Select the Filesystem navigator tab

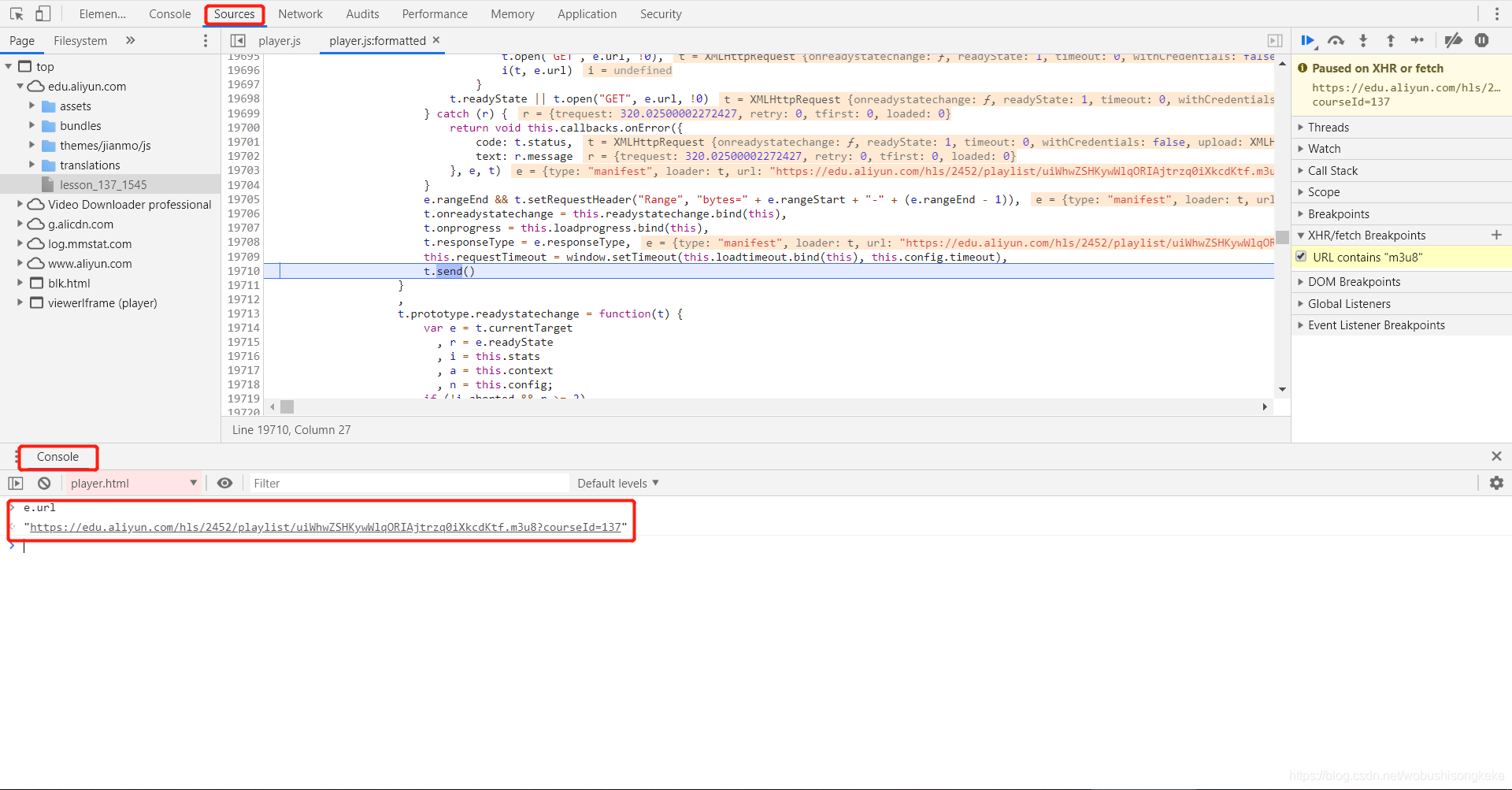click(80, 40)
